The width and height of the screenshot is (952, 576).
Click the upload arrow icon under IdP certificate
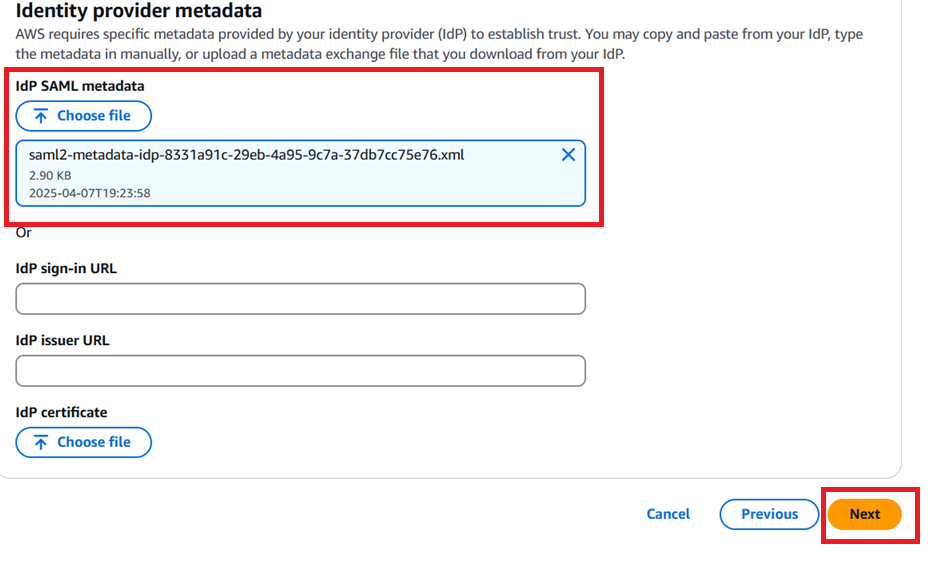pos(44,442)
